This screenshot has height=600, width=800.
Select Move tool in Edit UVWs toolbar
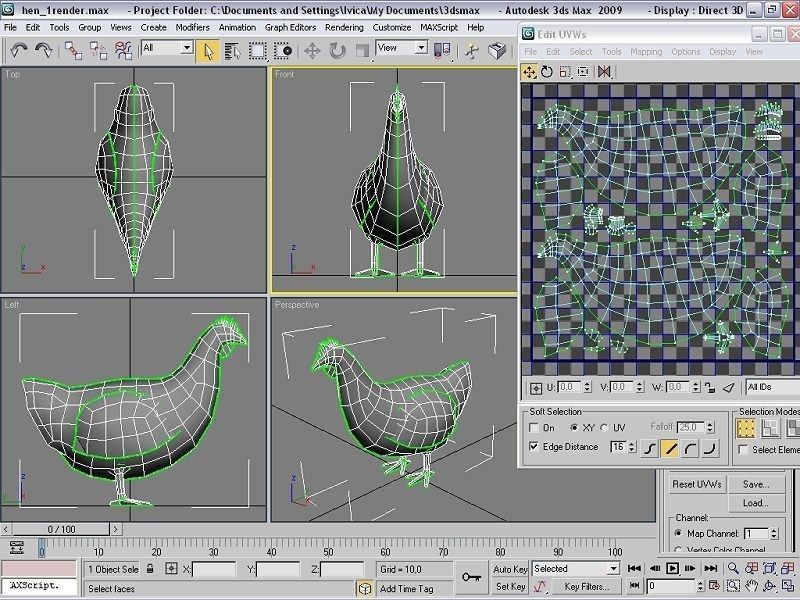tap(530, 72)
